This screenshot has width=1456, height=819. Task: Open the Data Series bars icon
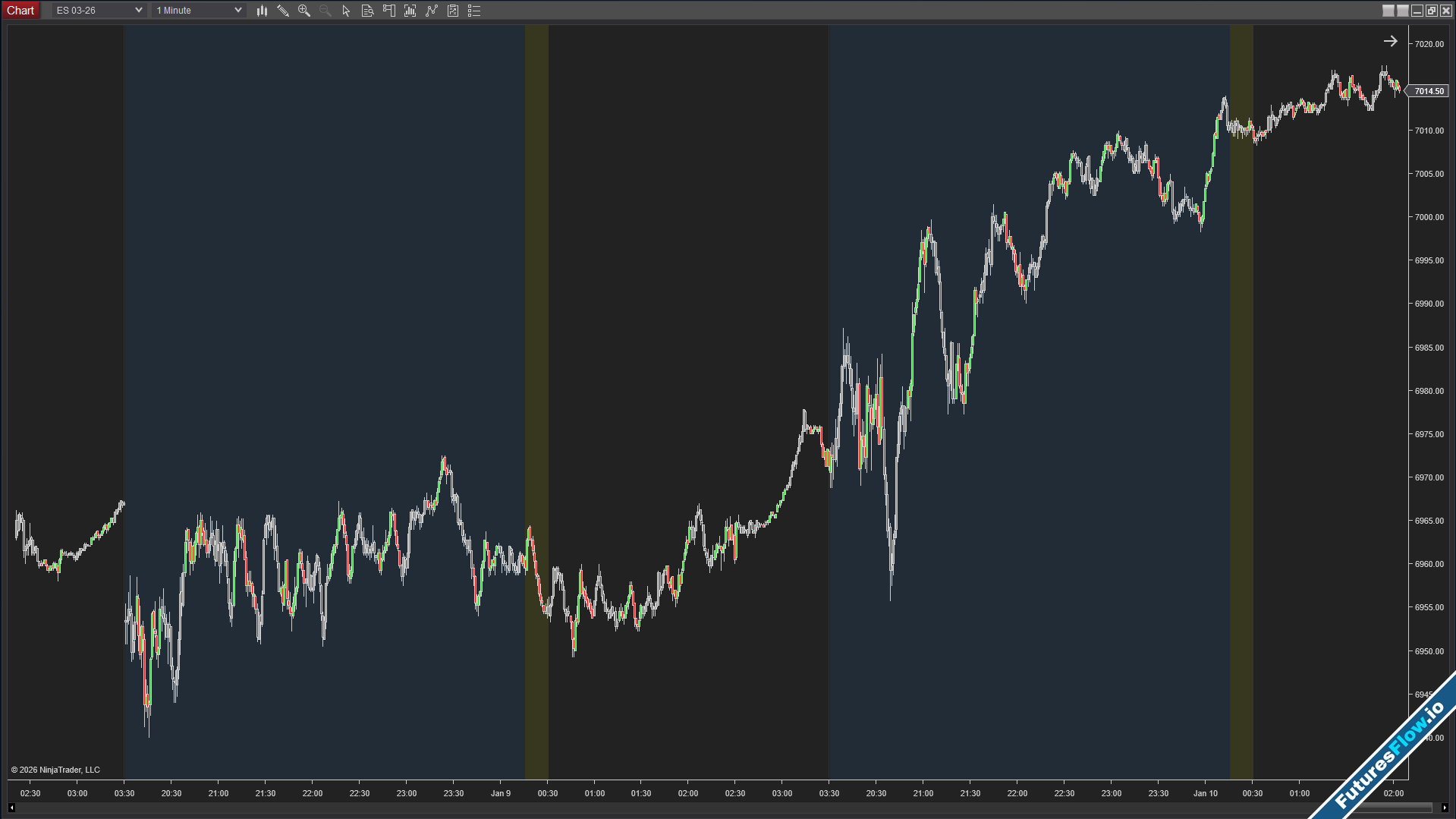(x=410, y=11)
